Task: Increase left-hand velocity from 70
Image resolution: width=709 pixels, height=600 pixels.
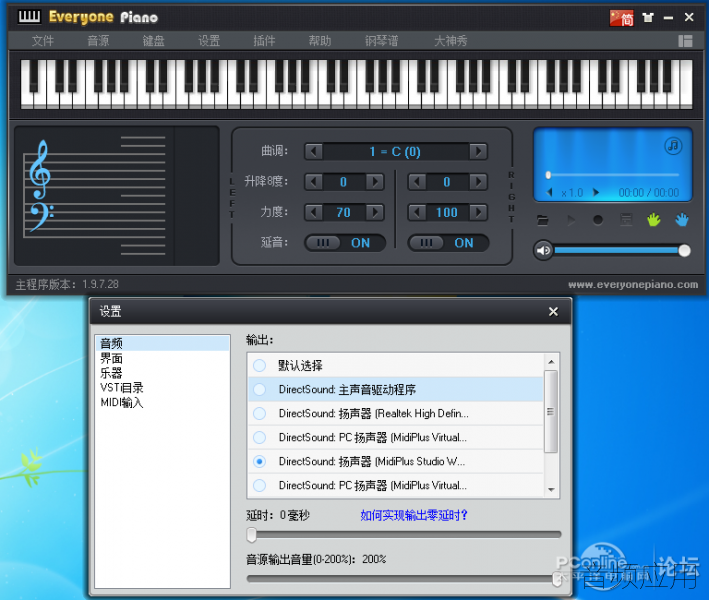Action: pos(375,212)
